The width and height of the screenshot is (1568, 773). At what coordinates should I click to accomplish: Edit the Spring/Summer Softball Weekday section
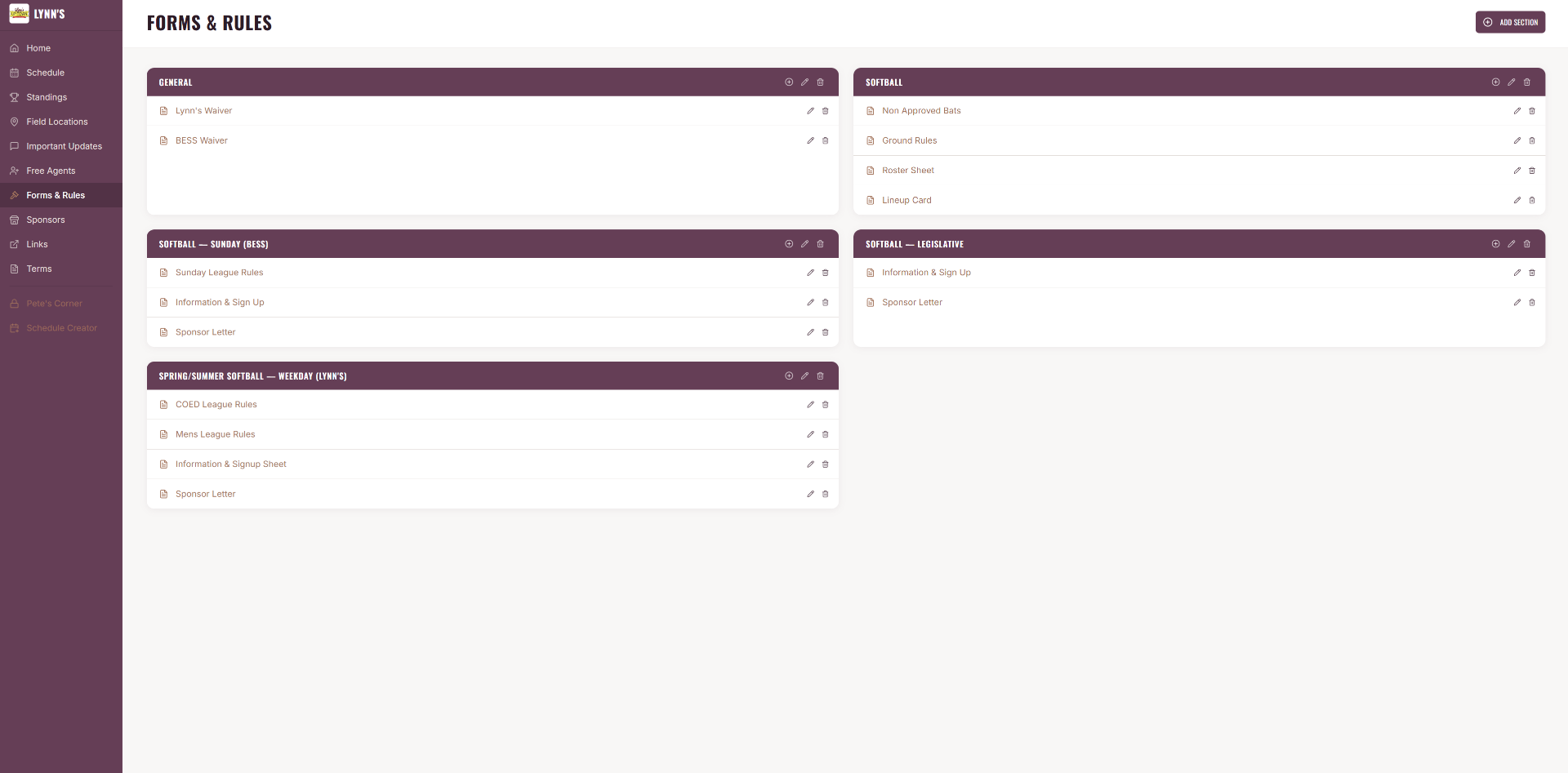pyautogui.click(x=804, y=376)
